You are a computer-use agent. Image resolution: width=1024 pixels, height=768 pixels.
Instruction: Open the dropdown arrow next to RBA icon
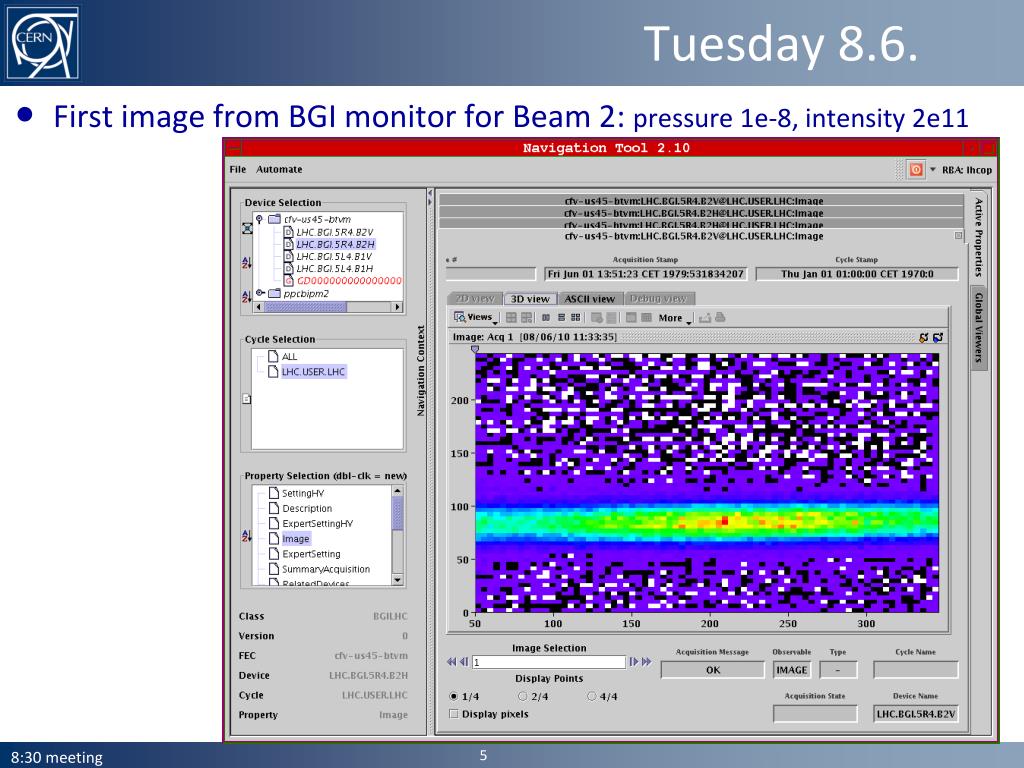click(933, 170)
